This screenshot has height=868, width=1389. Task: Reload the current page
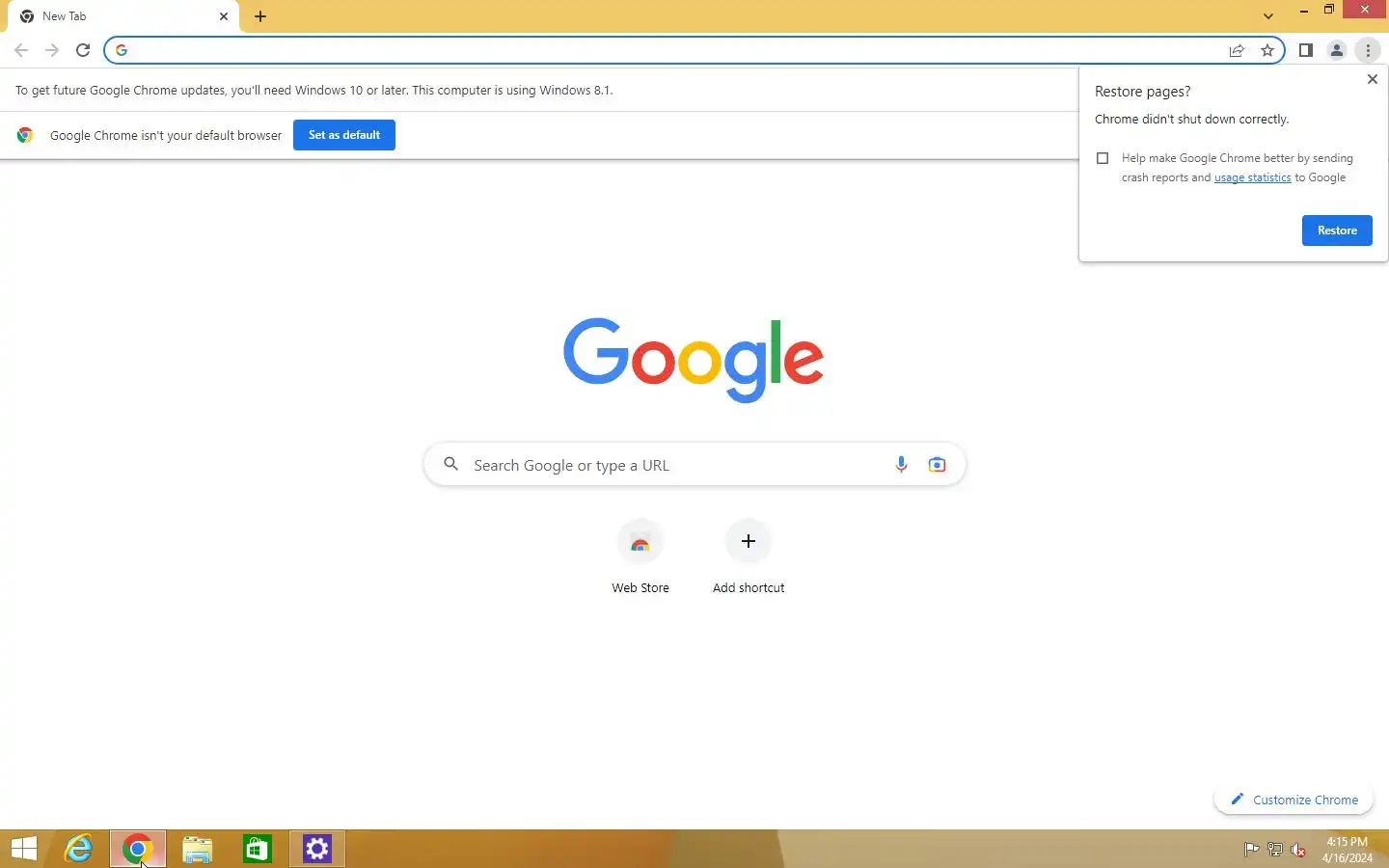coord(83,50)
